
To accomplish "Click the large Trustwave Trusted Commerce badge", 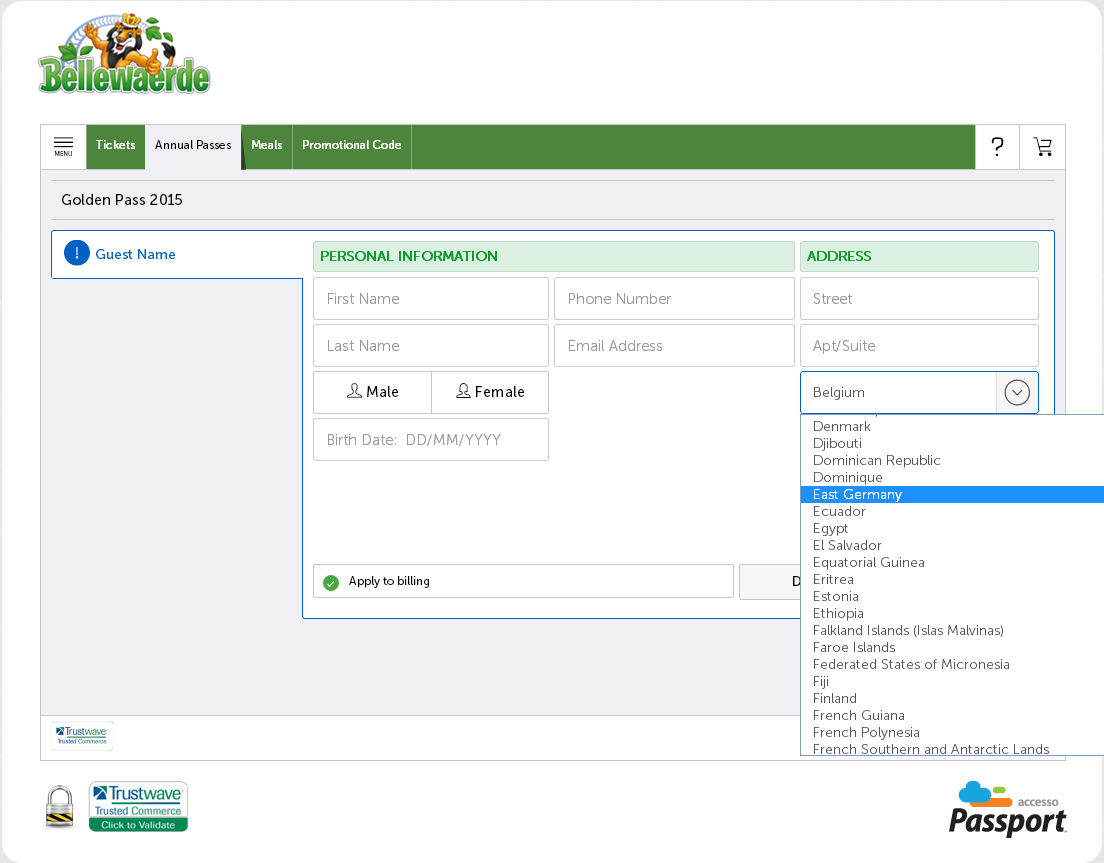I will [138, 806].
